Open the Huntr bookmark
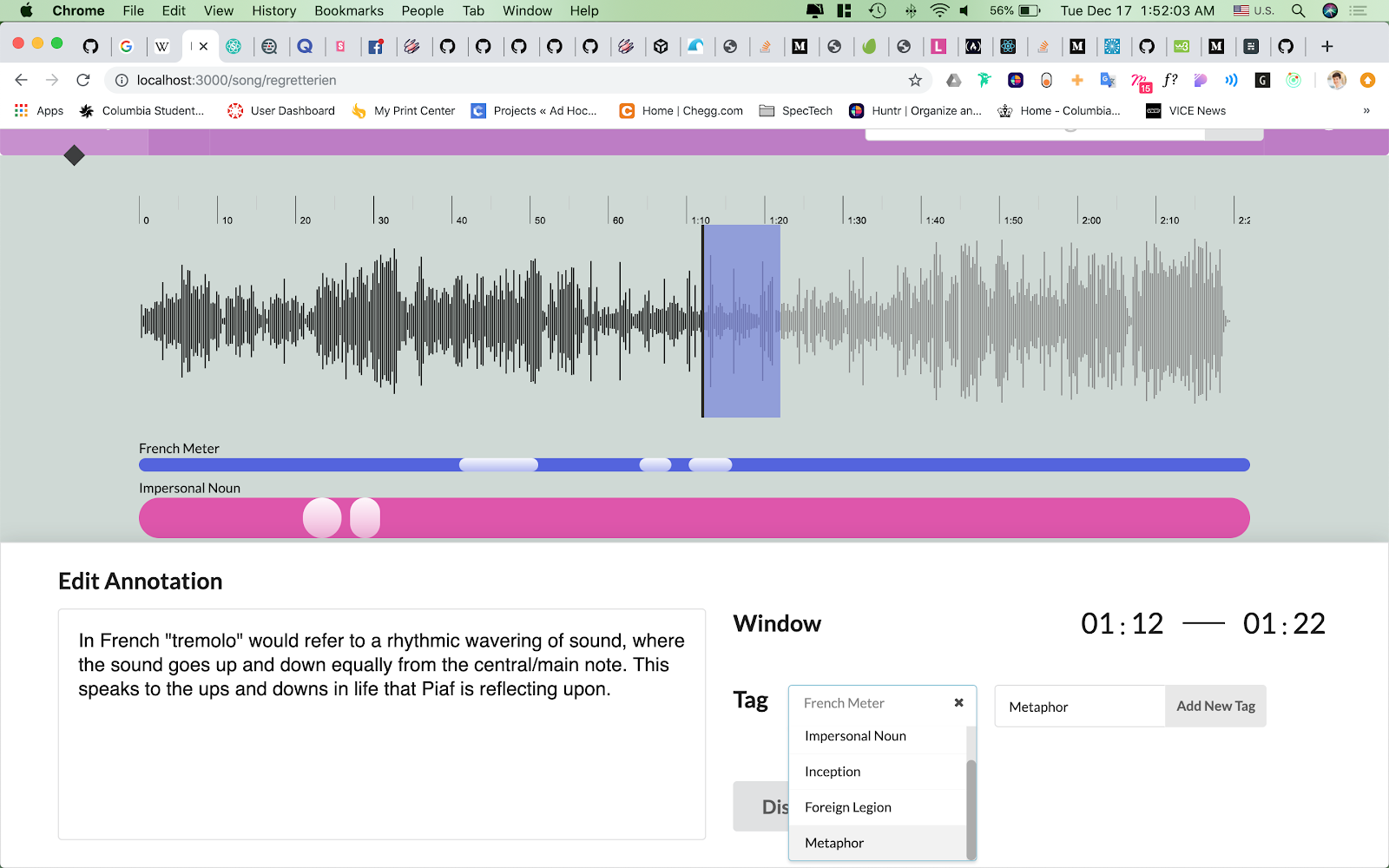The width and height of the screenshot is (1389, 868). click(x=915, y=110)
